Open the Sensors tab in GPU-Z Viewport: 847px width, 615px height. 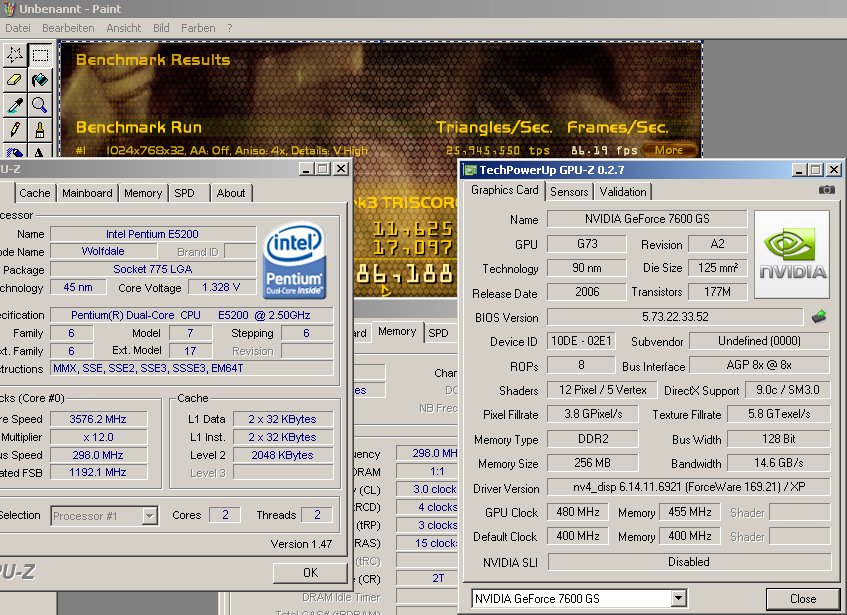pos(569,192)
